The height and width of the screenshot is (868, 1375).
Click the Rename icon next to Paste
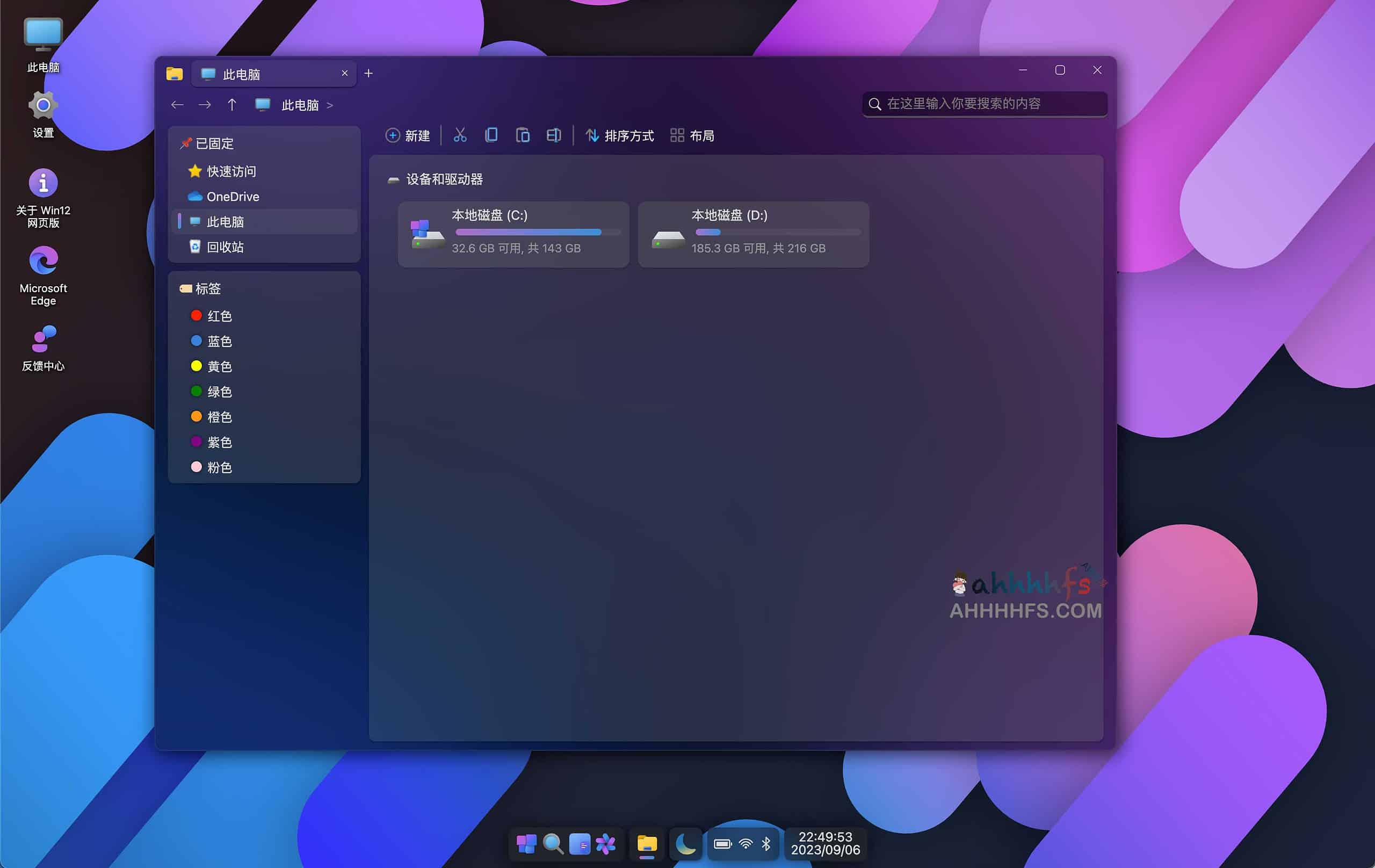[x=553, y=135]
